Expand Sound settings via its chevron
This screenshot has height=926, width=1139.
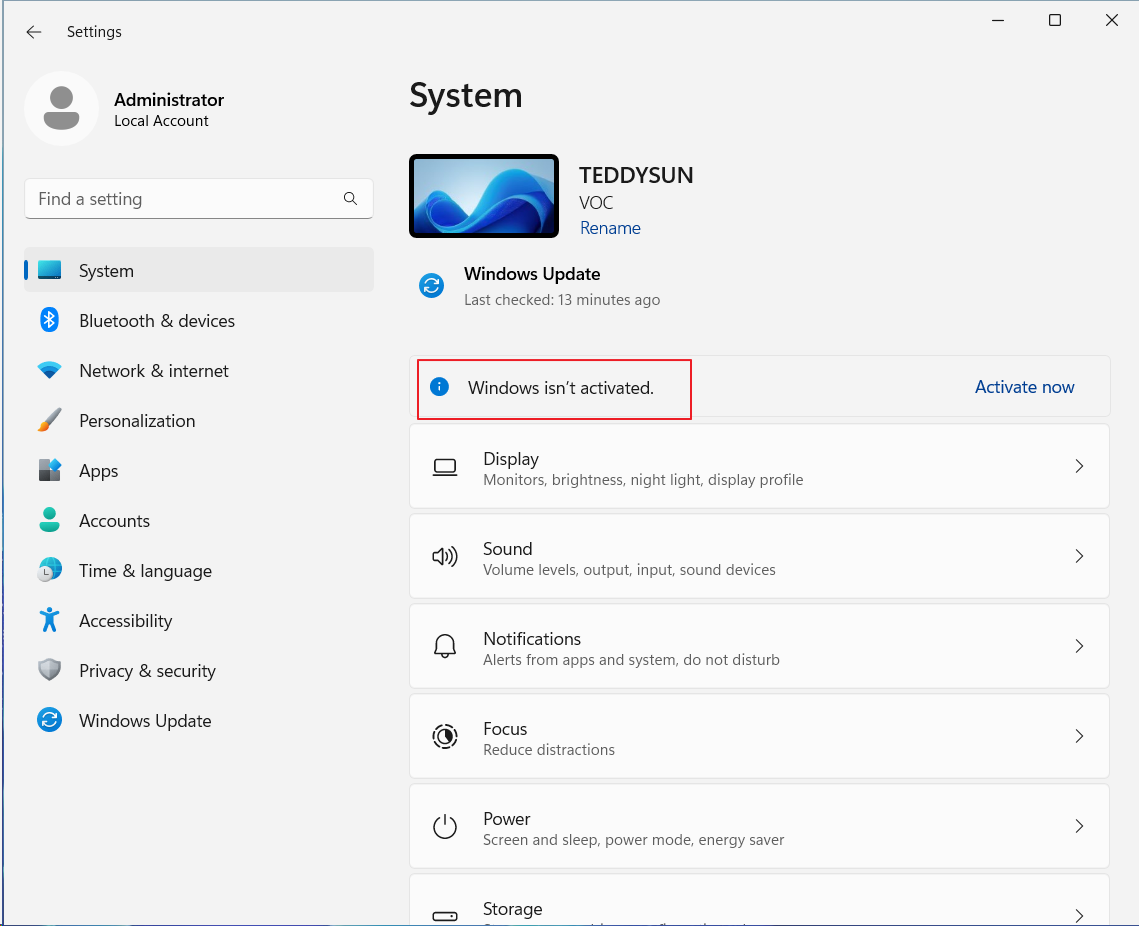(x=1079, y=556)
